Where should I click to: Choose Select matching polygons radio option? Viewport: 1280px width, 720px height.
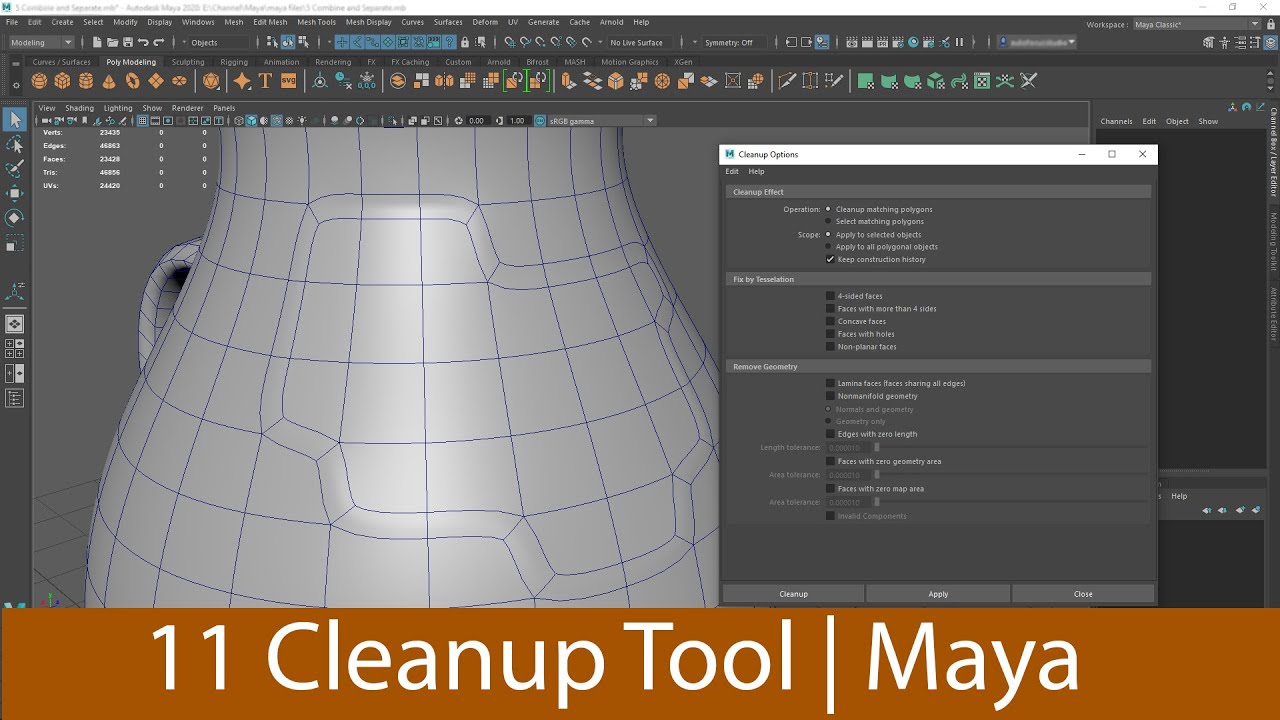point(828,221)
